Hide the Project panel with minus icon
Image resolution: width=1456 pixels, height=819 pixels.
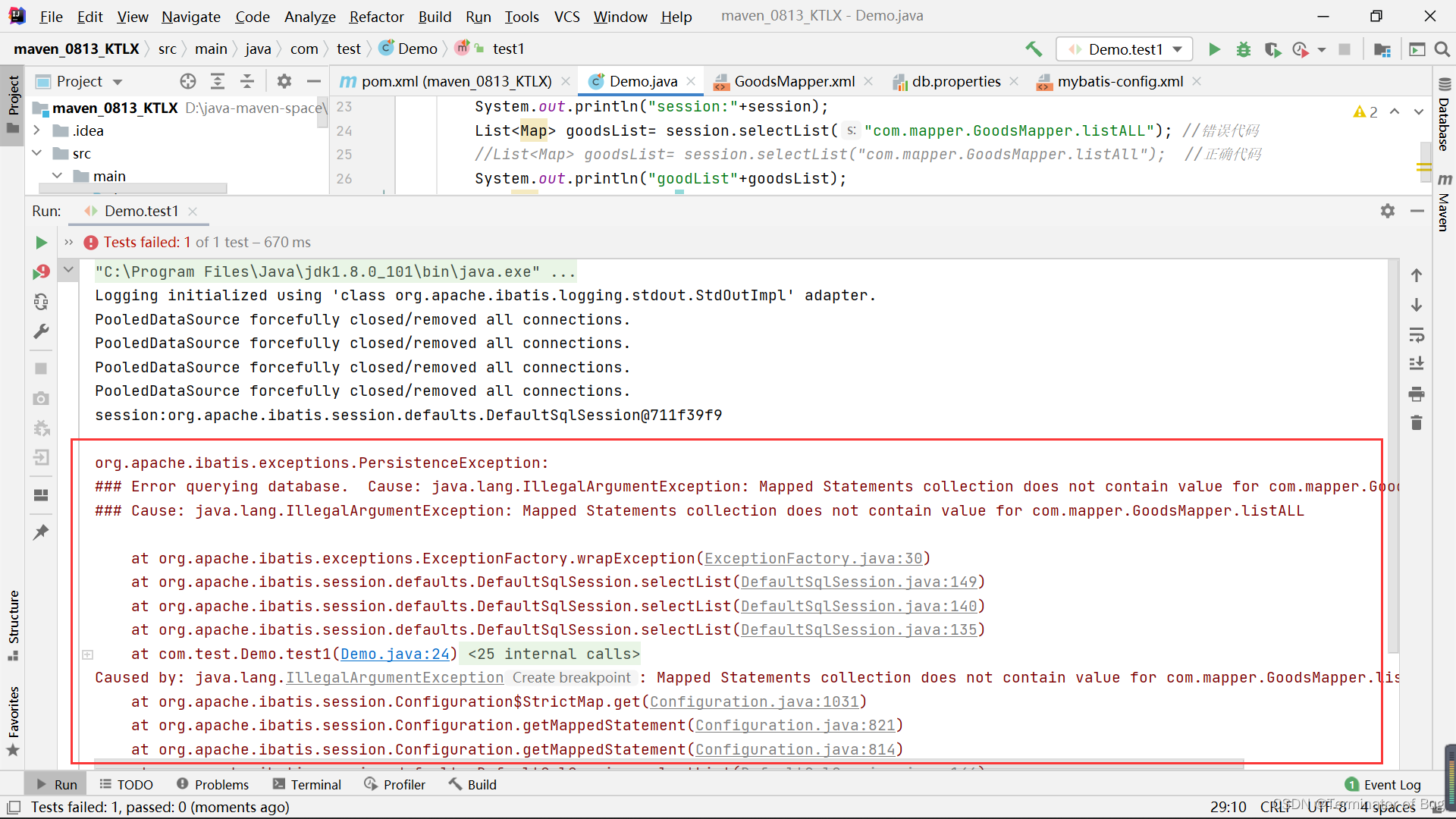click(x=314, y=81)
